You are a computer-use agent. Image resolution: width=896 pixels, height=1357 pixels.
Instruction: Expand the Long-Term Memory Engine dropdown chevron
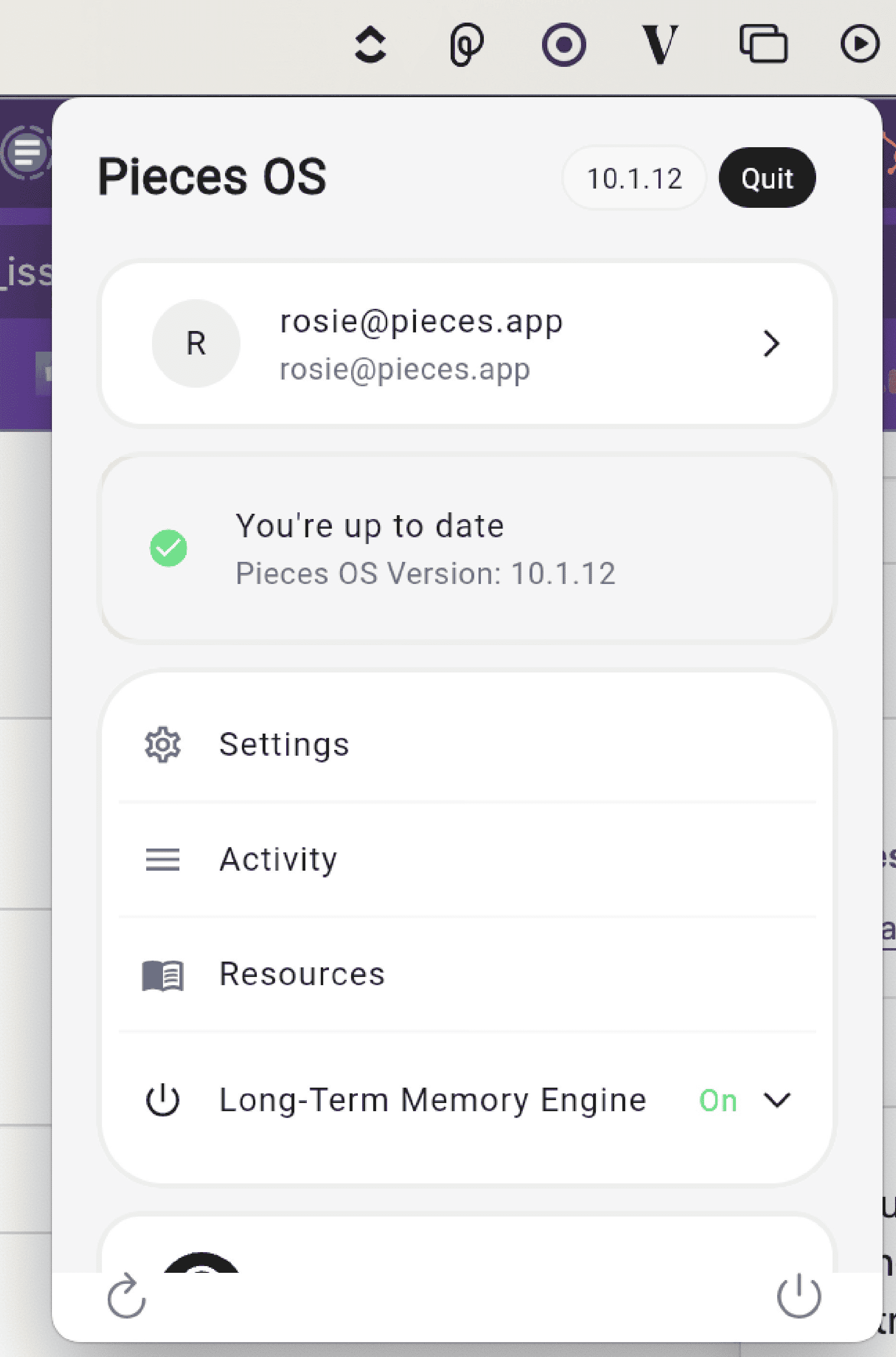(x=777, y=1100)
